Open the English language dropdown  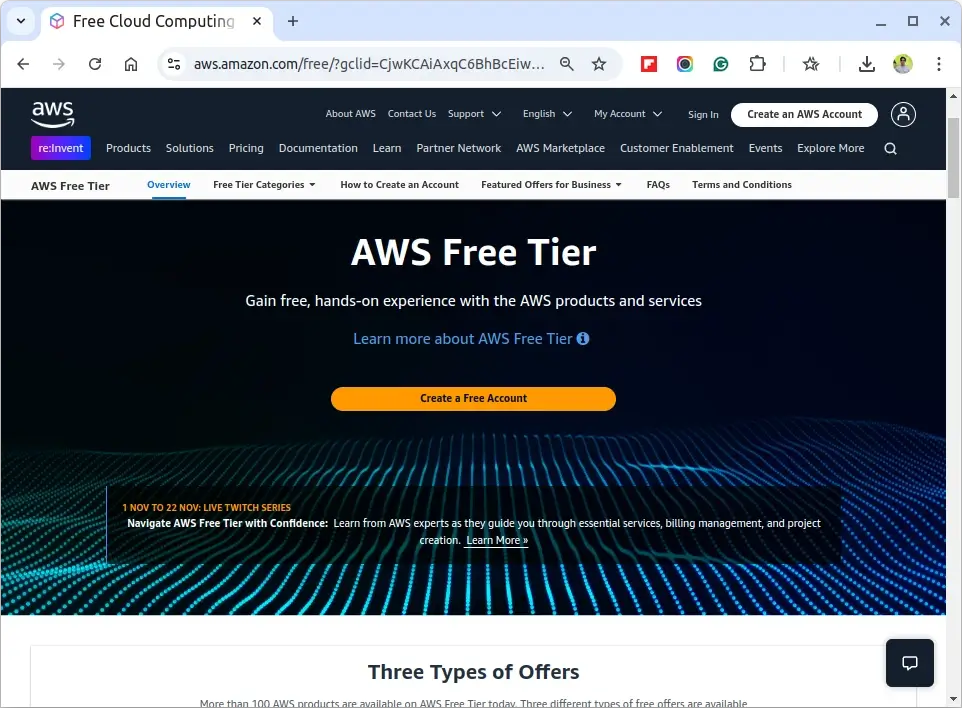[x=547, y=114]
